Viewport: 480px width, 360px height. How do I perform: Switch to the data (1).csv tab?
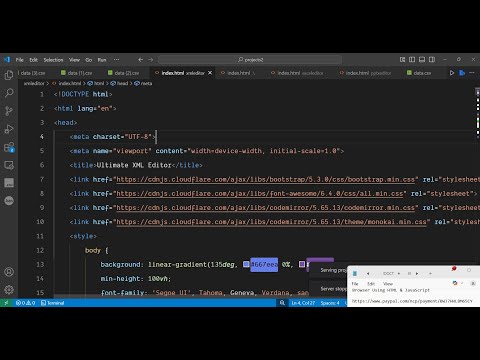77,73
